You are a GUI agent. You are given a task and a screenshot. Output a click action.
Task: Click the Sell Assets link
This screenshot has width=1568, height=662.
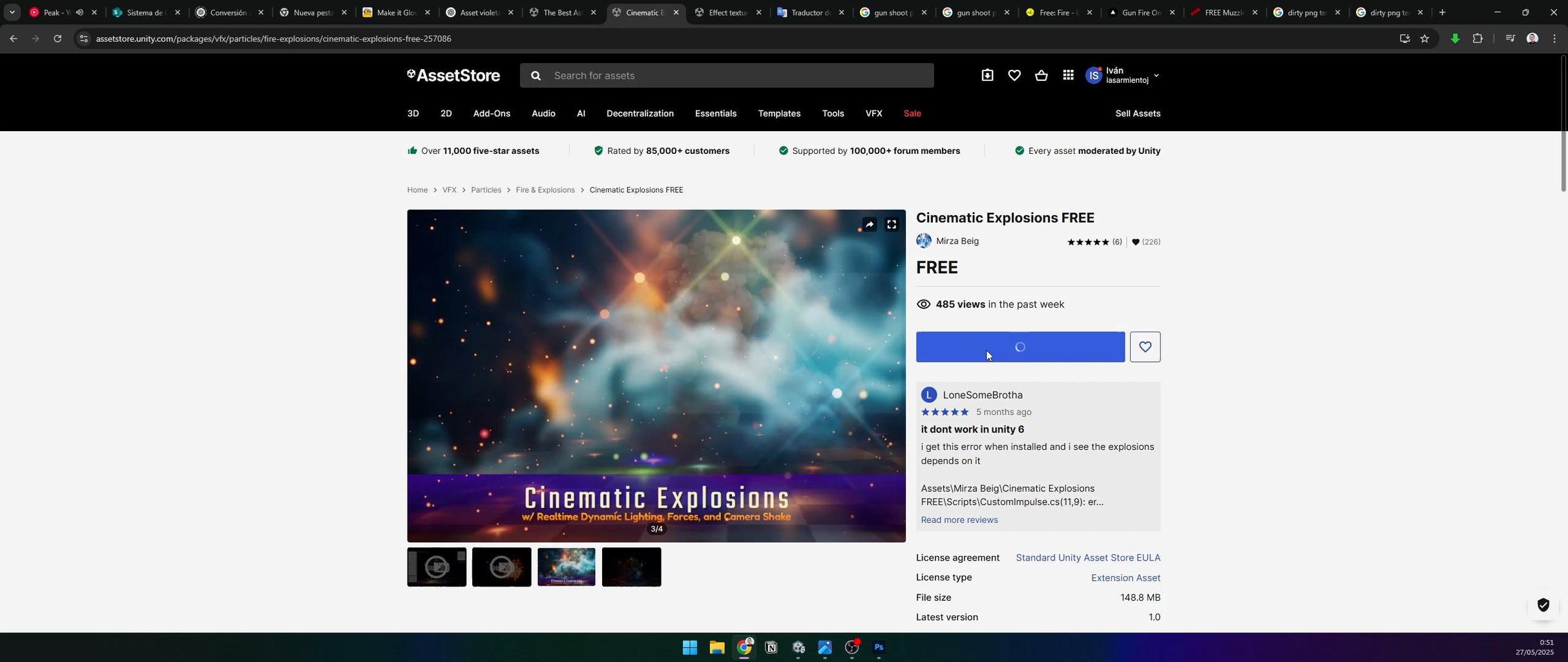(x=1138, y=114)
